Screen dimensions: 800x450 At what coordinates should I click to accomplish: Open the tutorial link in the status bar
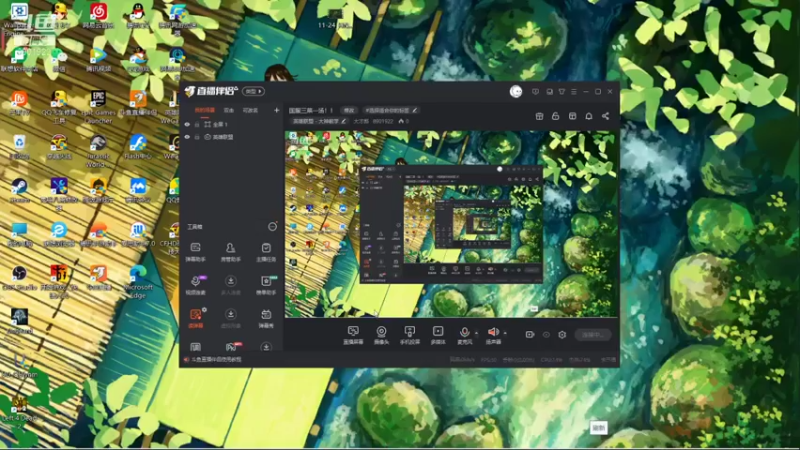216,360
